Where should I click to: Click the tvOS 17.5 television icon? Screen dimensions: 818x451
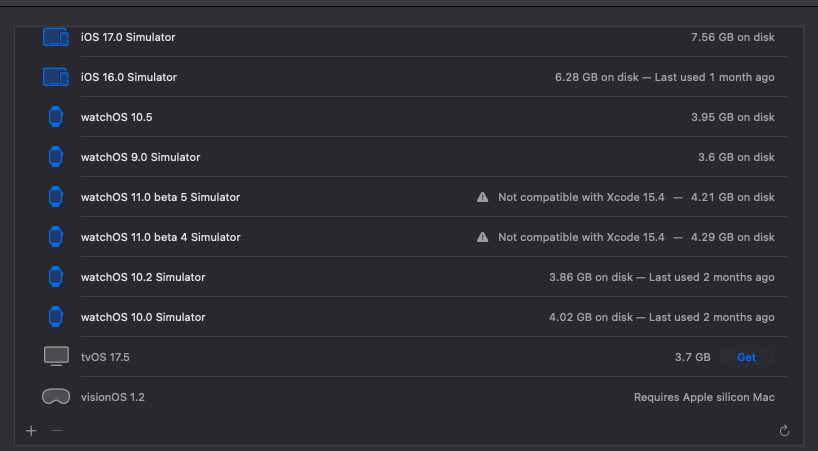coord(56,357)
